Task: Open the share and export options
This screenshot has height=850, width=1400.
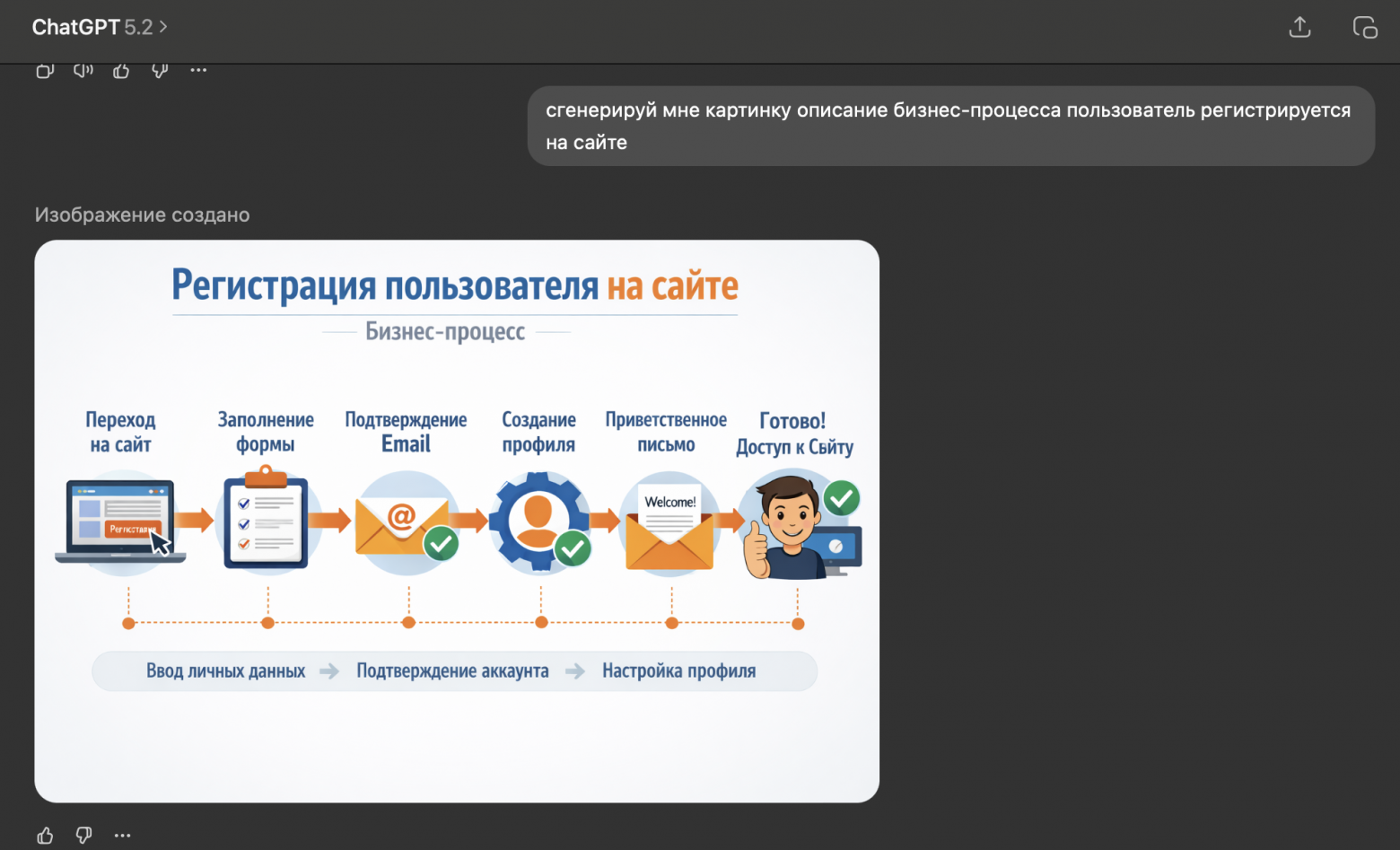Action: (1299, 27)
